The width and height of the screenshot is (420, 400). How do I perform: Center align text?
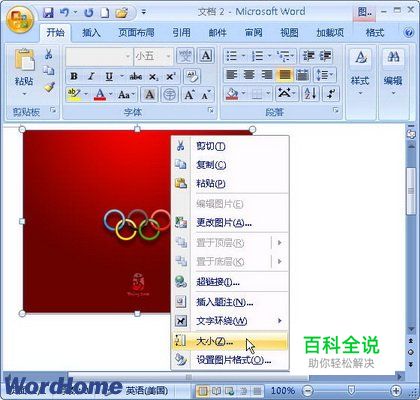point(249,75)
